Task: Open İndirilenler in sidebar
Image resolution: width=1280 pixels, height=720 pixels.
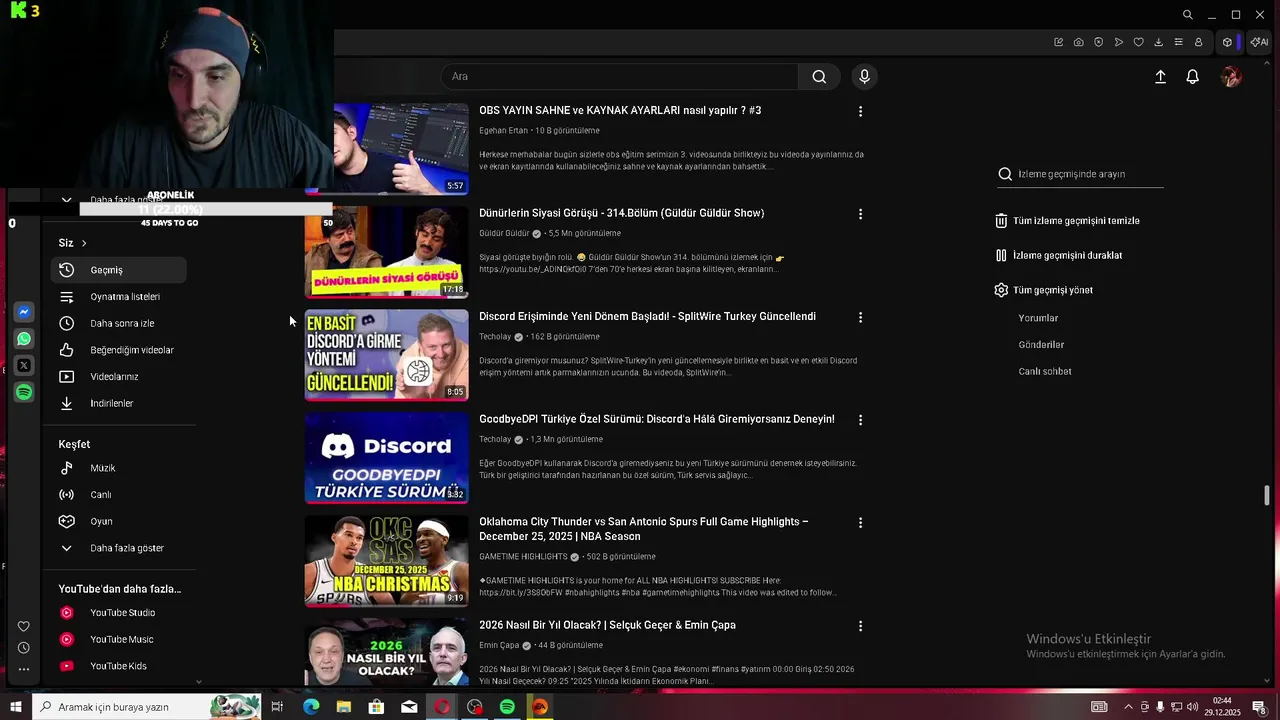Action: click(118, 404)
